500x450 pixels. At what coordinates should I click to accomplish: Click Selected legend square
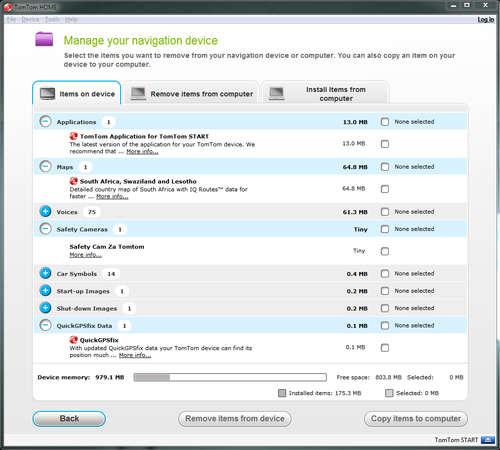[389, 393]
